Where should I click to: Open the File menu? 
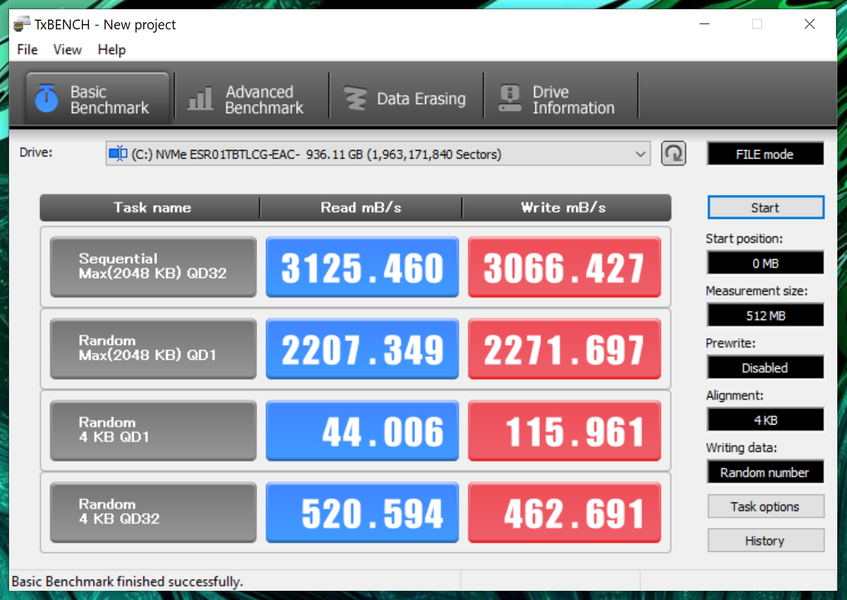coord(28,50)
